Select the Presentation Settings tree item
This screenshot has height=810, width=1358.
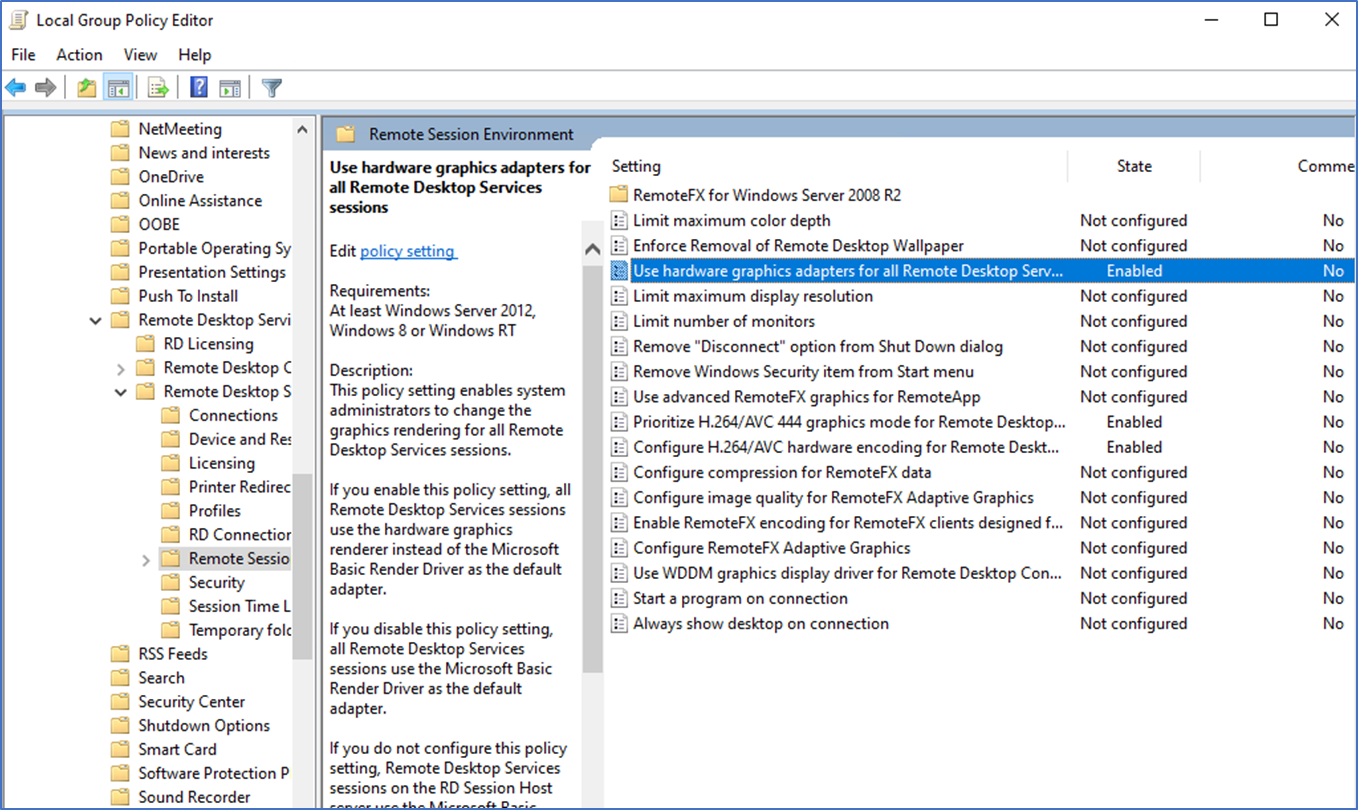[212, 273]
